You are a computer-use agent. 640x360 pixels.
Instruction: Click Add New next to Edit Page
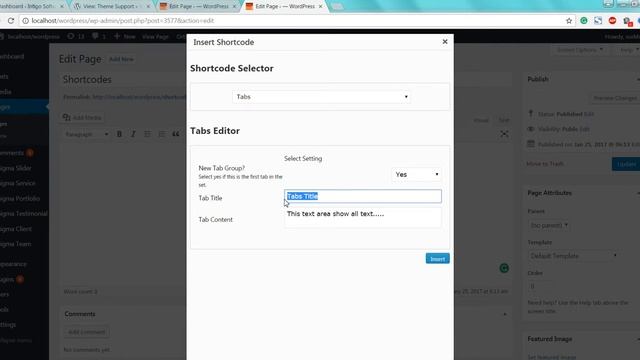pos(121,59)
